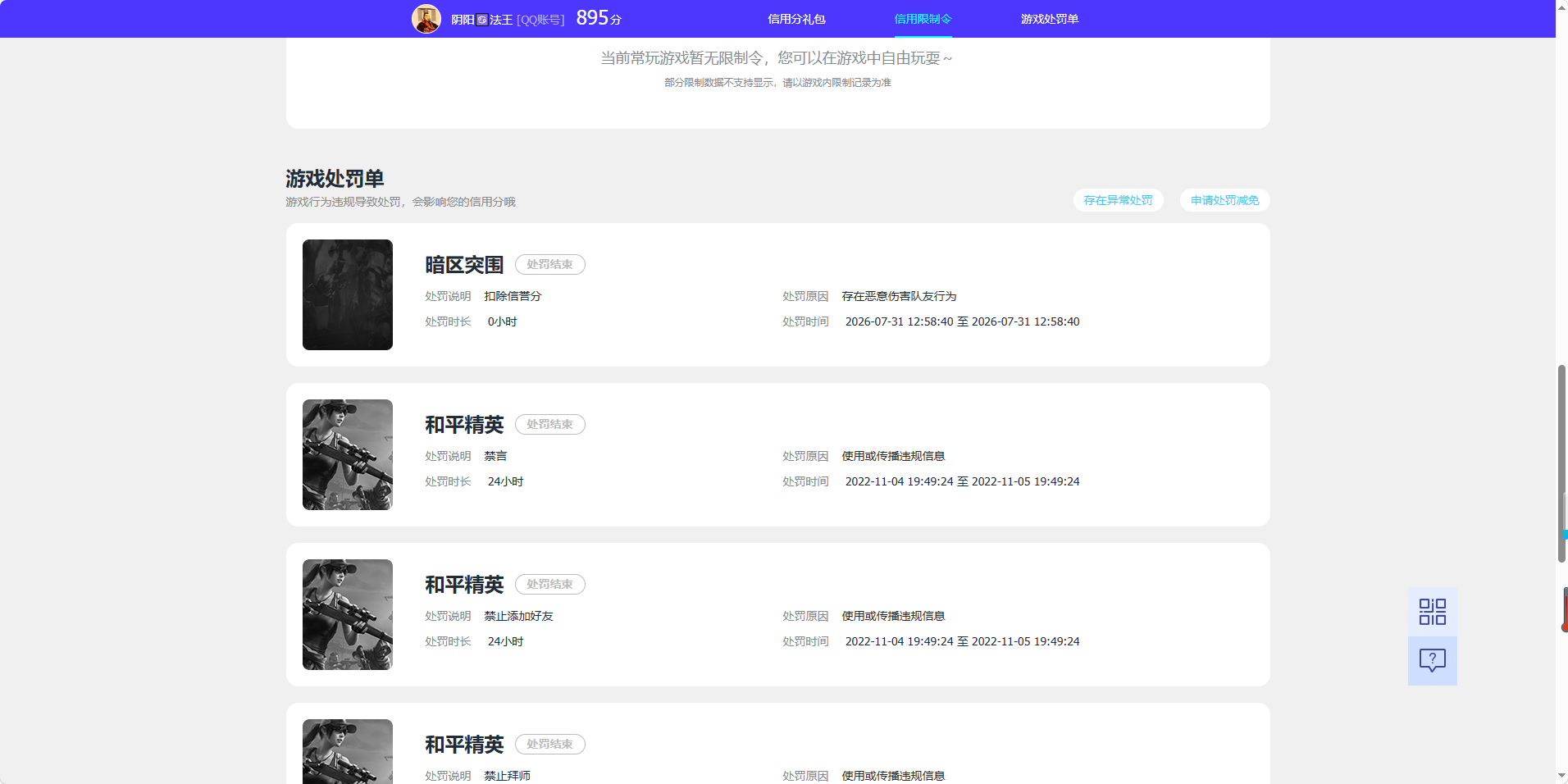
Task: Click the [QQ账号] label in header
Action: (x=540, y=20)
